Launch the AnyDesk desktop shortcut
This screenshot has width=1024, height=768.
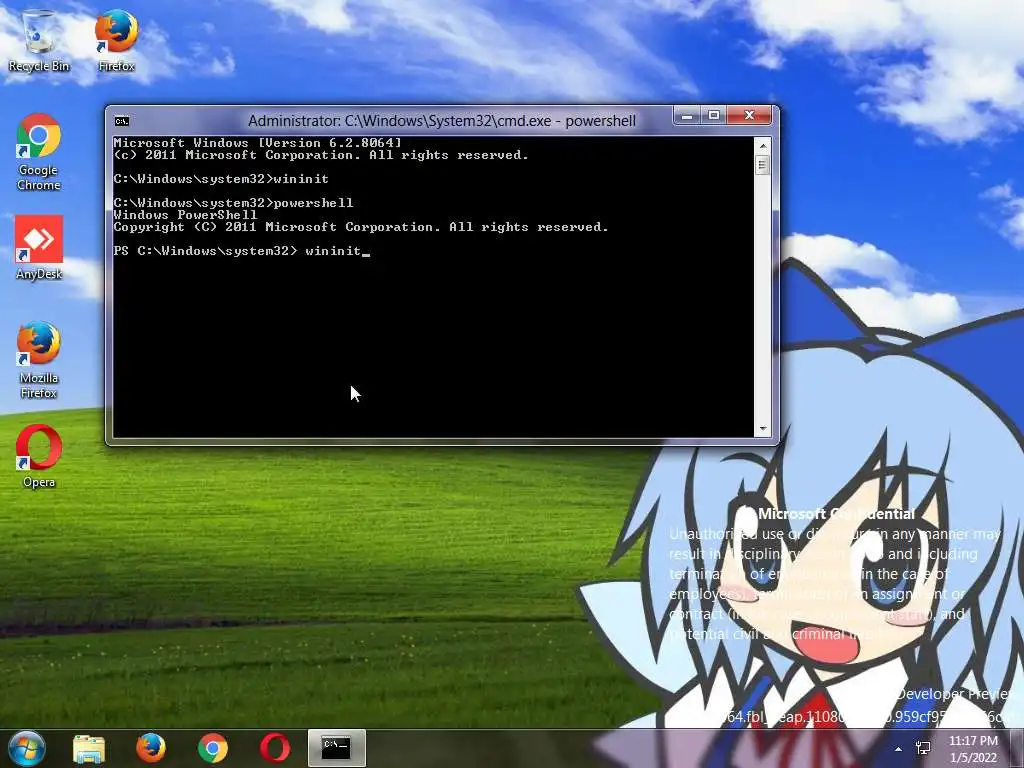[39, 249]
